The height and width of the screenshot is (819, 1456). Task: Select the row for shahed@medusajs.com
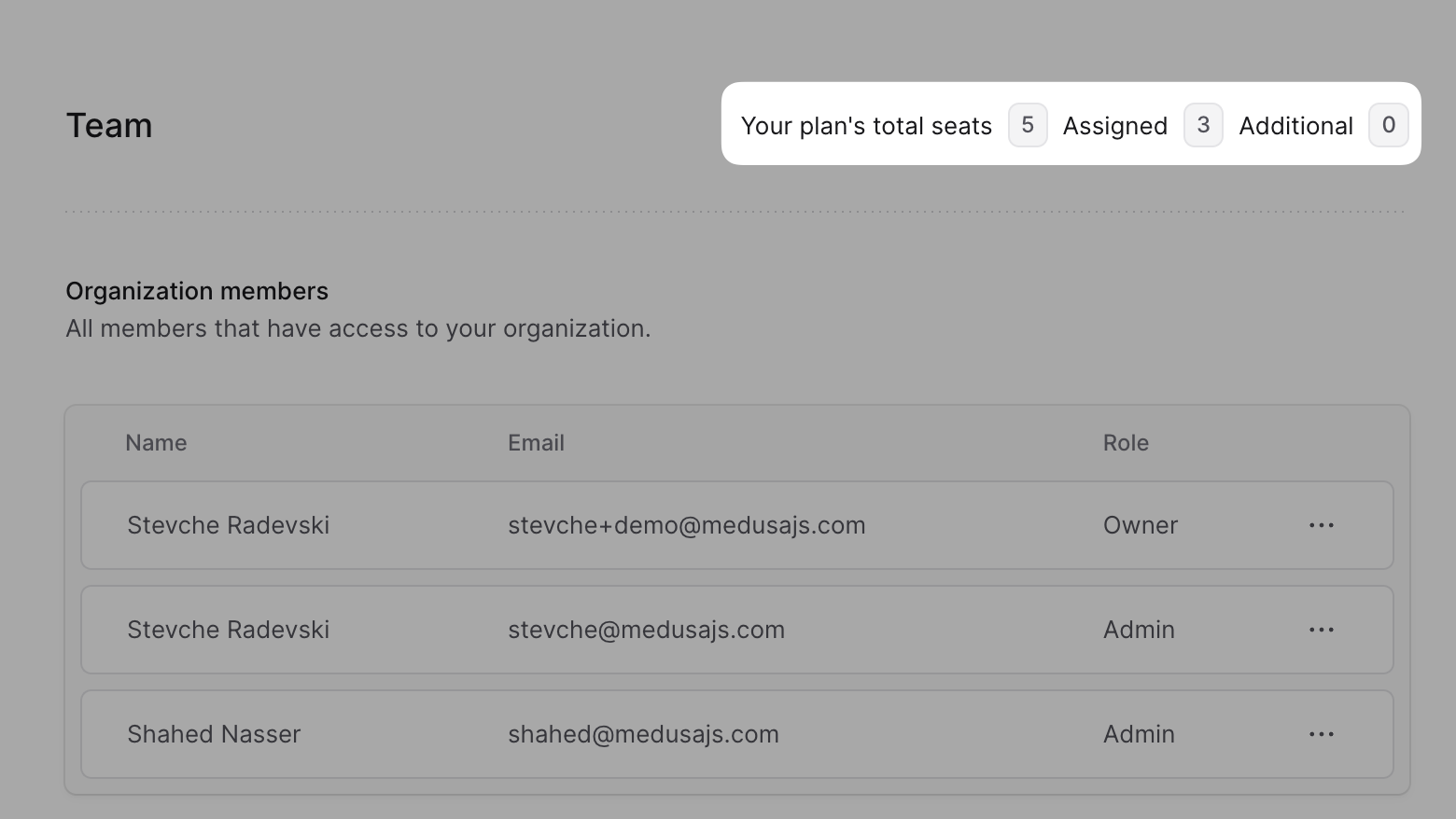(644, 734)
